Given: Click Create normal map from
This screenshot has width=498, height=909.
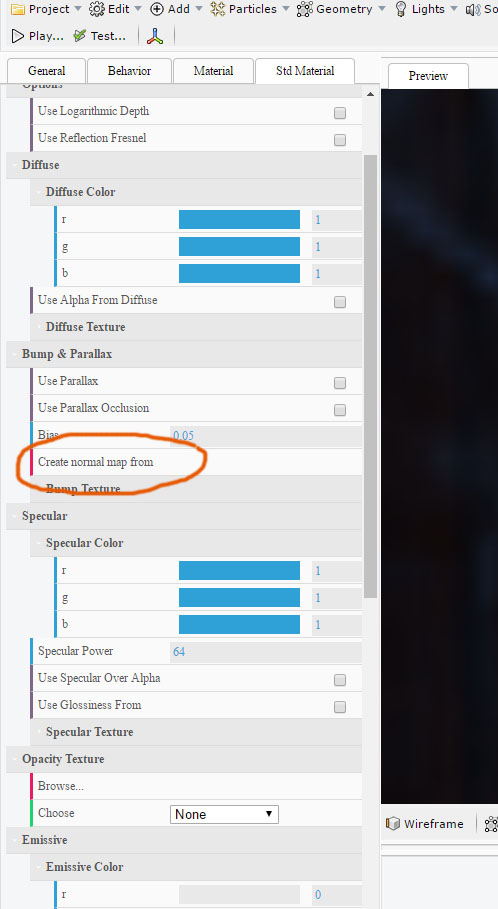Looking at the screenshot, I should pos(96,462).
